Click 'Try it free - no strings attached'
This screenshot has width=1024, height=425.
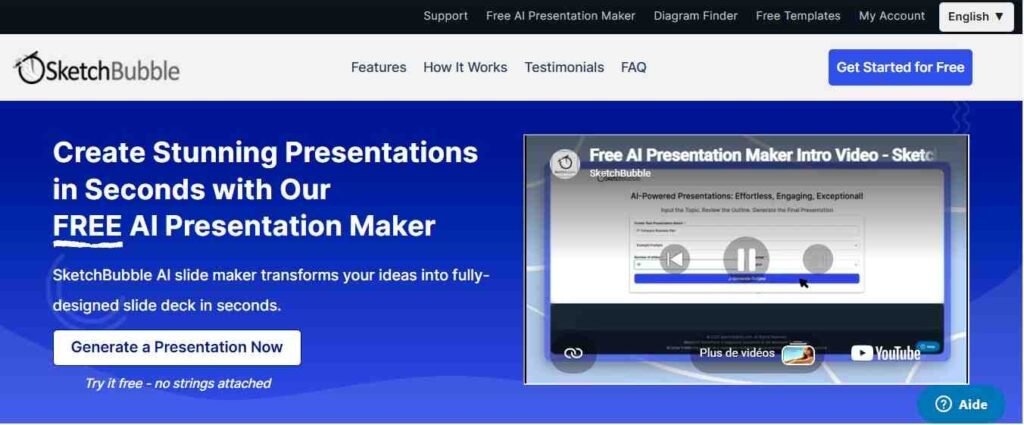[x=178, y=383]
